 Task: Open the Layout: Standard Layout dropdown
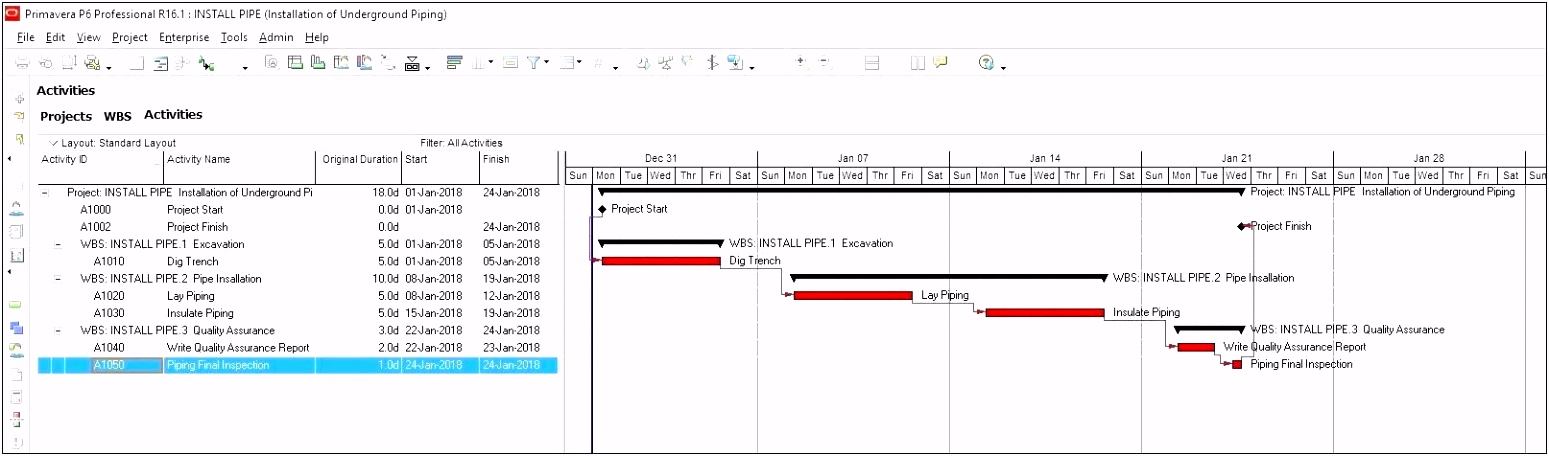(54, 143)
